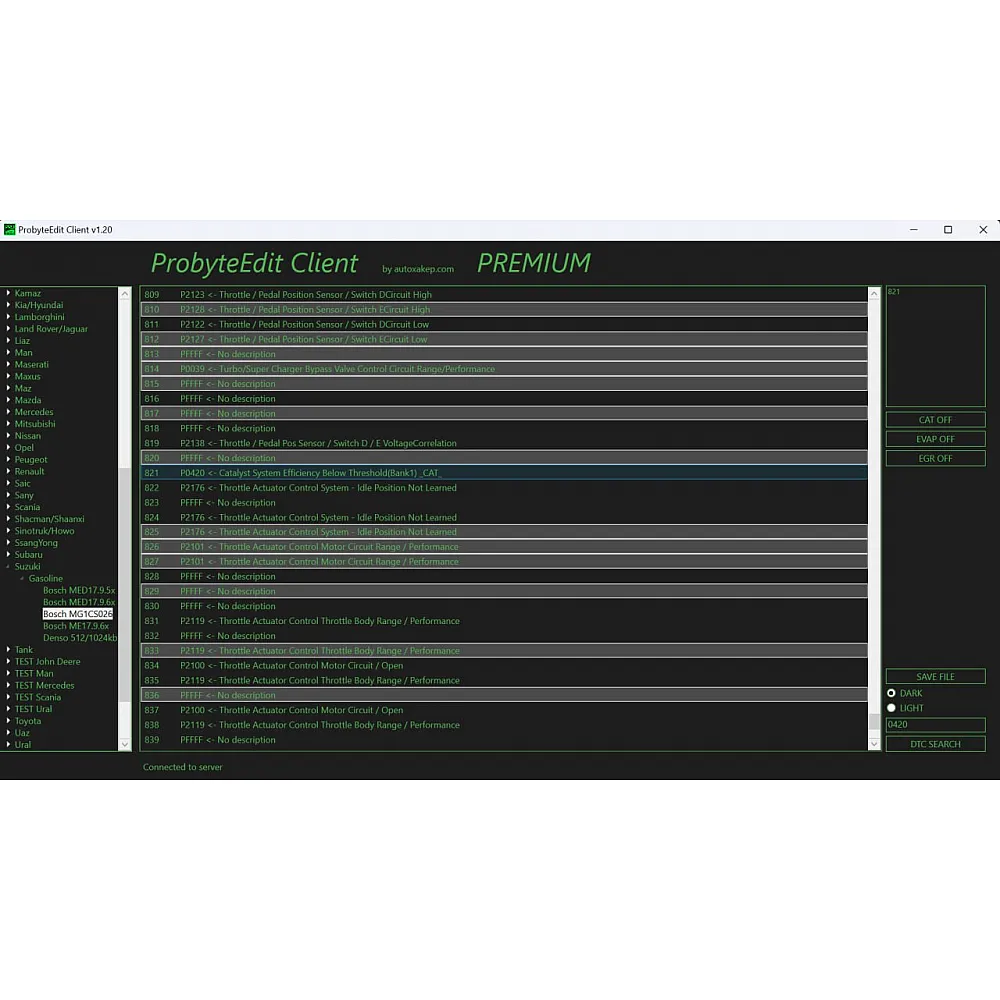1000x1000 pixels.
Task: Click the DTC list scroll-down arrow
Action: coord(874,744)
